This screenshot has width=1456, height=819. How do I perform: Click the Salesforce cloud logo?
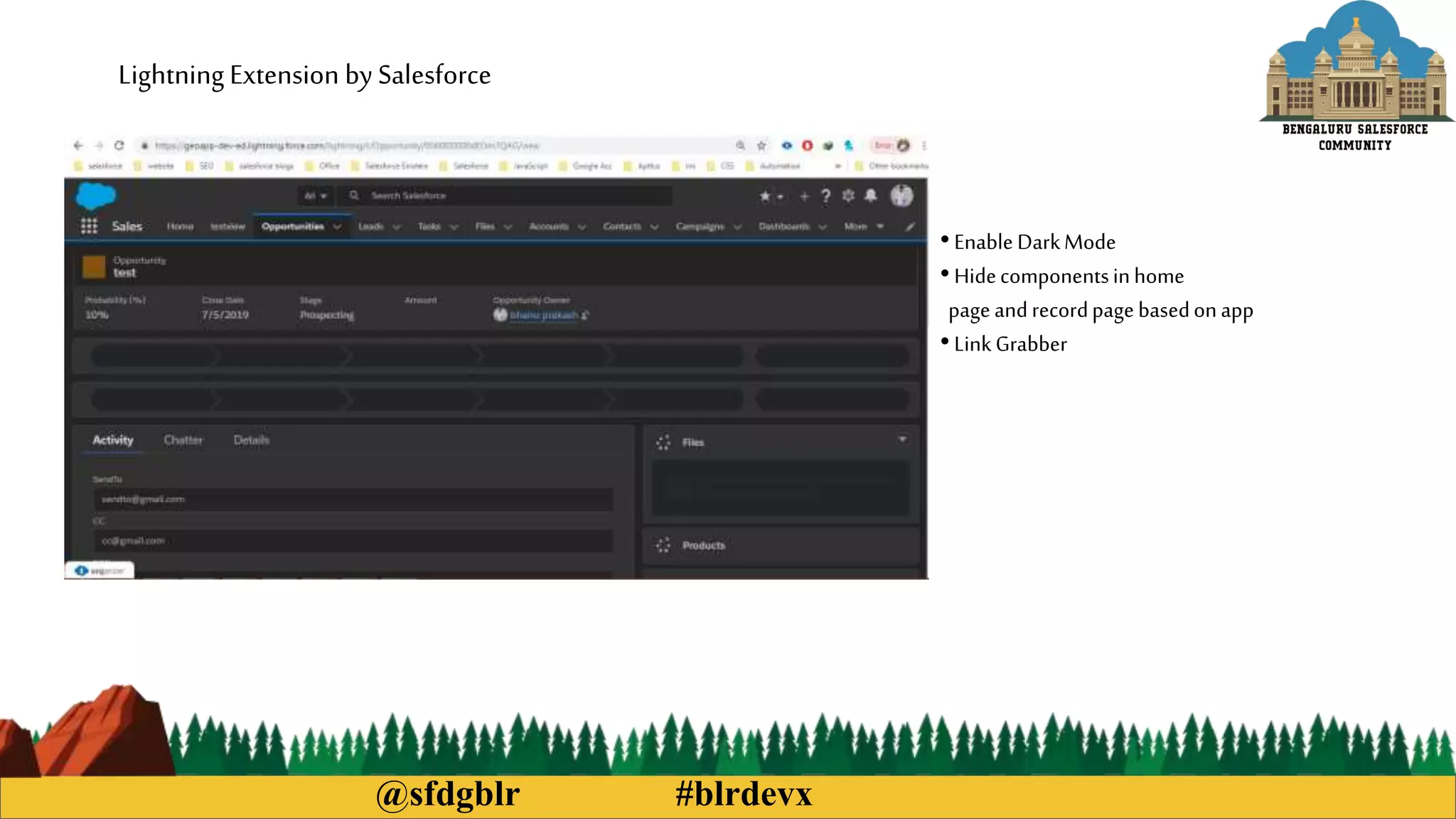(x=95, y=196)
